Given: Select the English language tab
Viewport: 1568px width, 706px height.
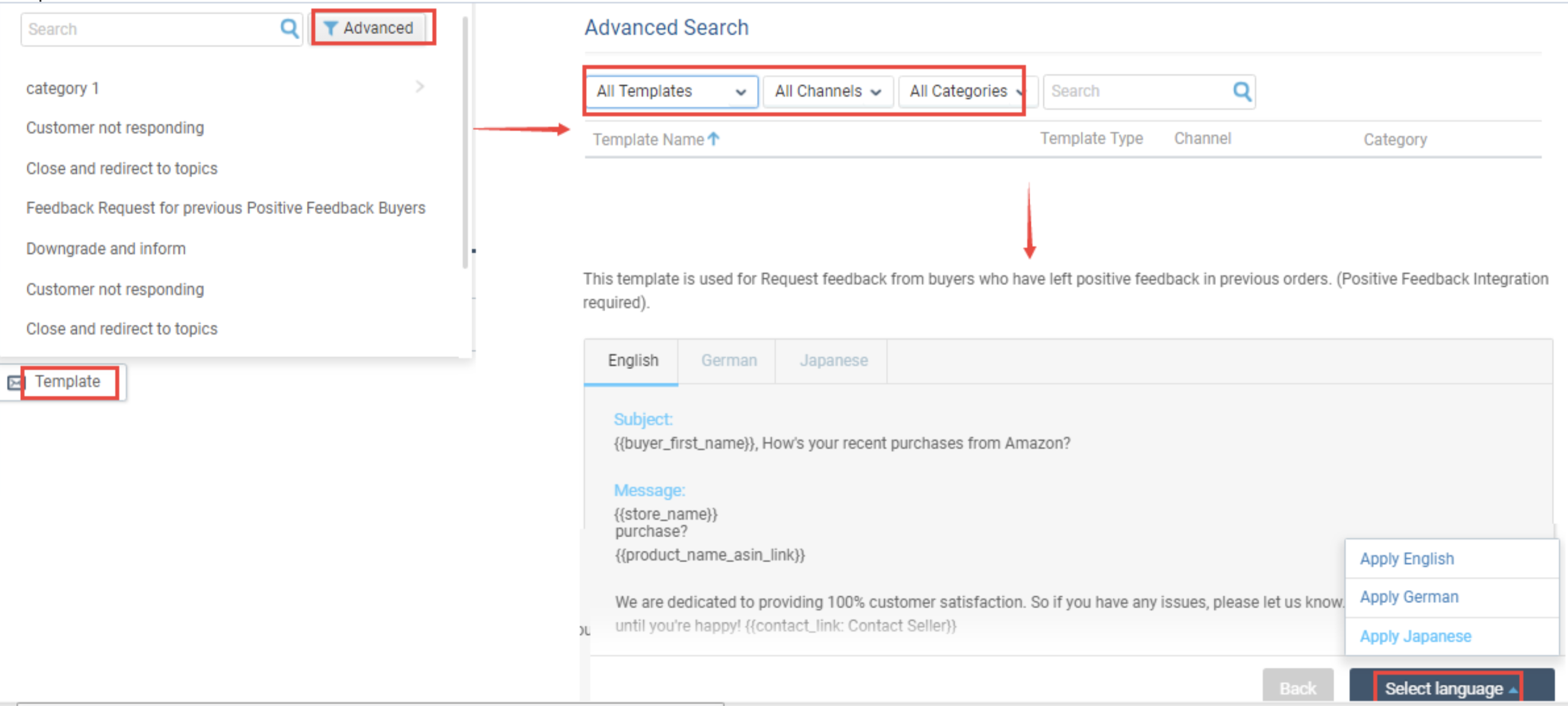Looking at the screenshot, I should [633, 360].
